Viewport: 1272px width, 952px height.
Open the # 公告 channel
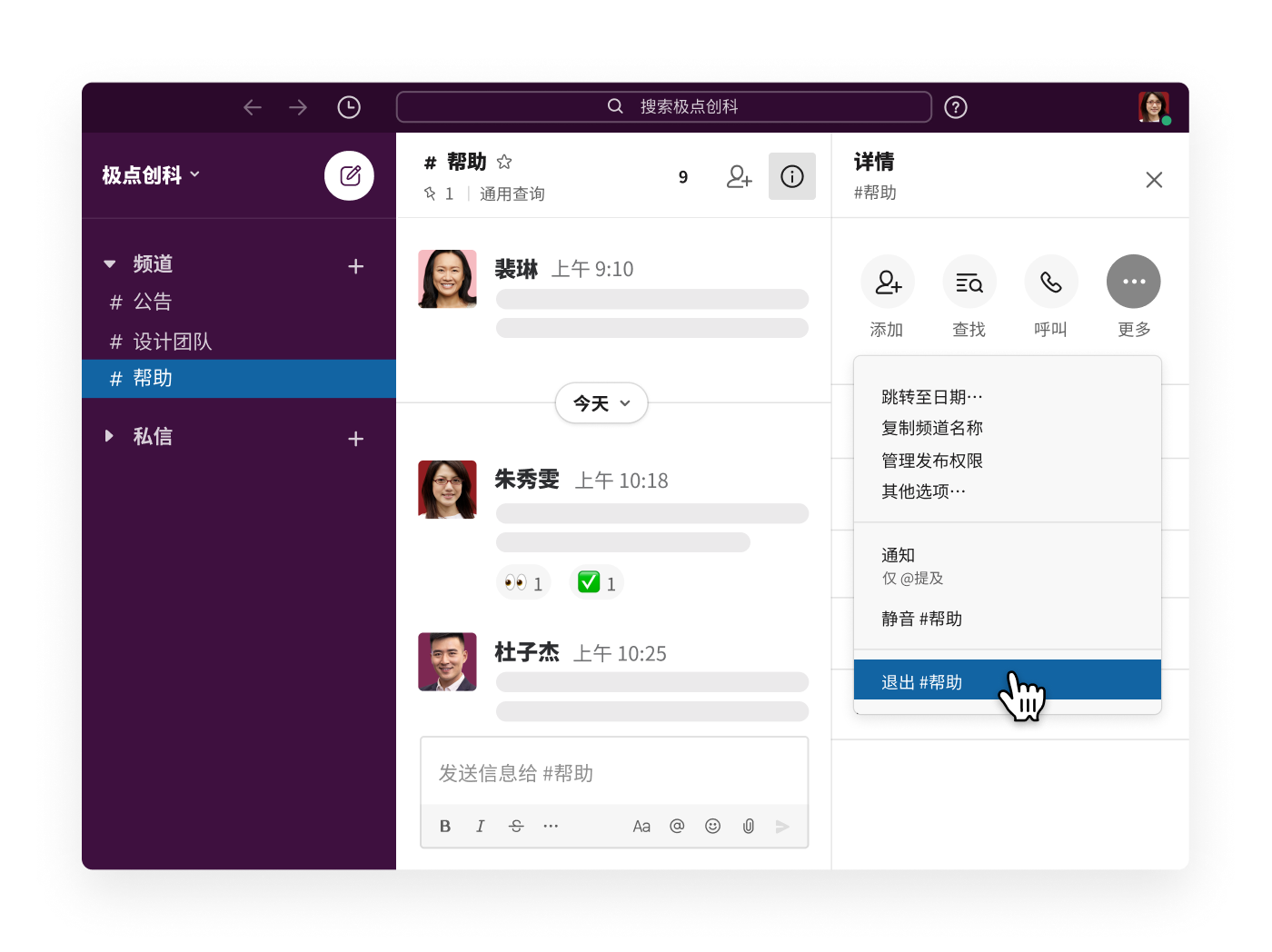pos(239,302)
